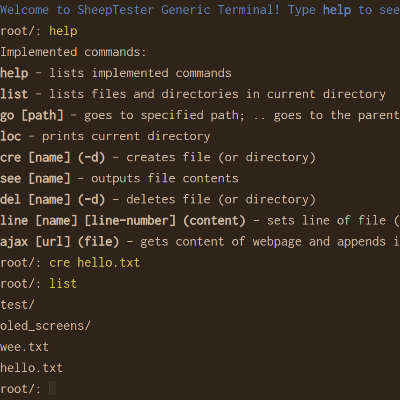Click the 'loc - prints current directory' line
The image size is (400, 400).
click(105, 136)
